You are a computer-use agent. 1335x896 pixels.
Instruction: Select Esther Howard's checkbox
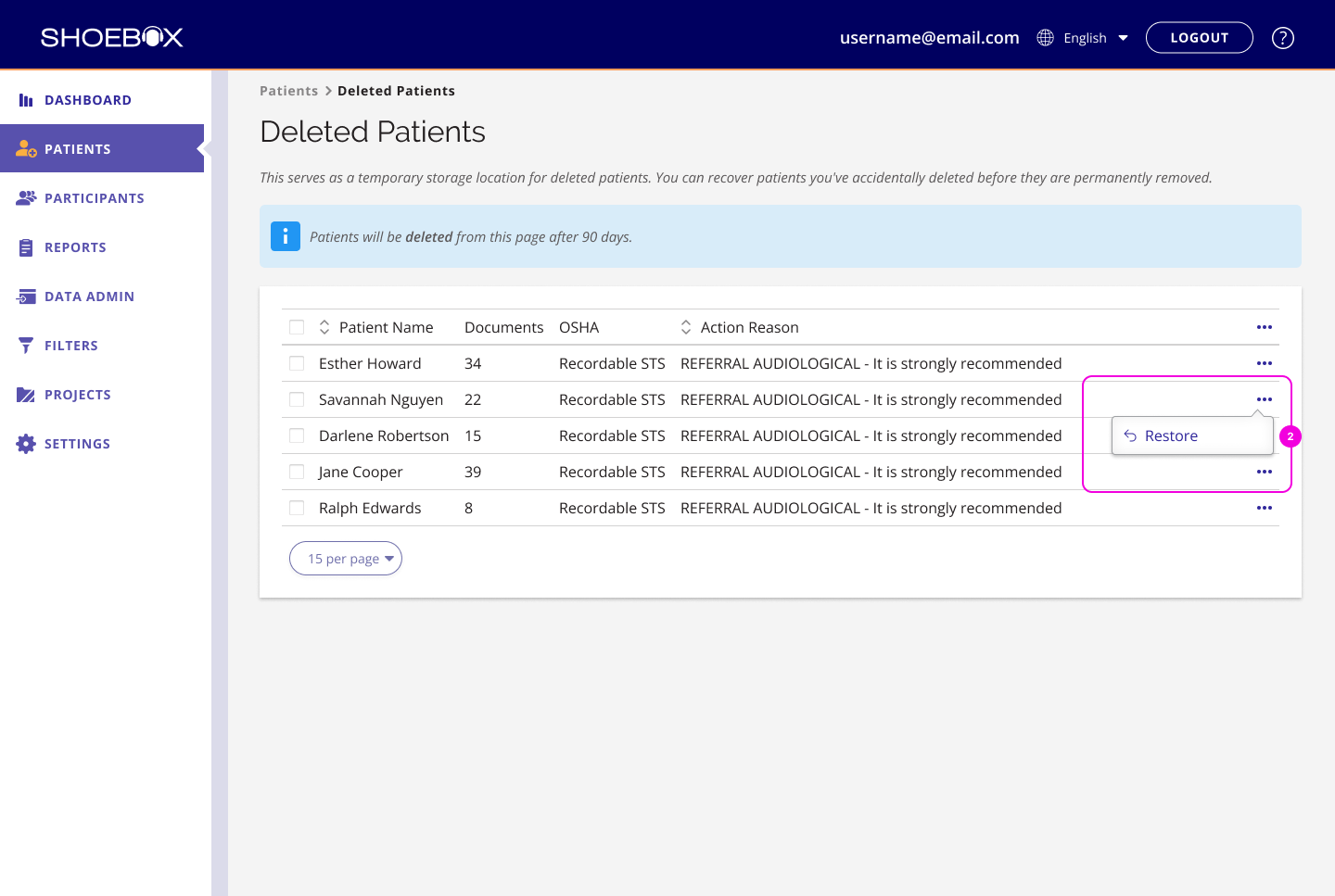(x=297, y=363)
